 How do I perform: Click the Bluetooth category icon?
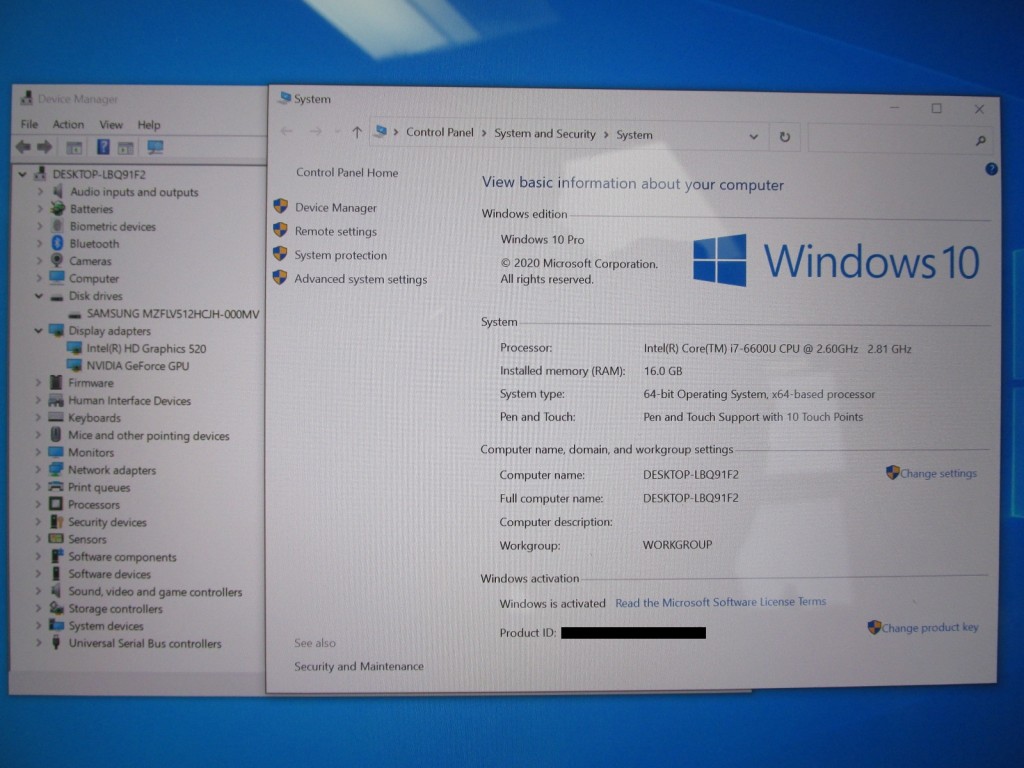[x=57, y=243]
